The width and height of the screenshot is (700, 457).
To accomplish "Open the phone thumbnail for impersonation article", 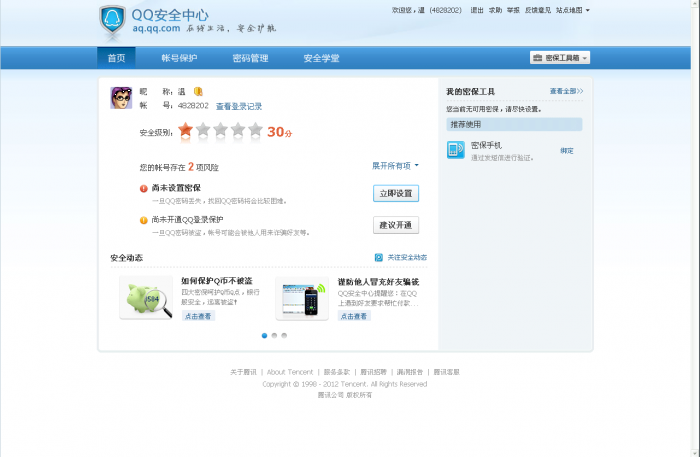I will (302, 299).
